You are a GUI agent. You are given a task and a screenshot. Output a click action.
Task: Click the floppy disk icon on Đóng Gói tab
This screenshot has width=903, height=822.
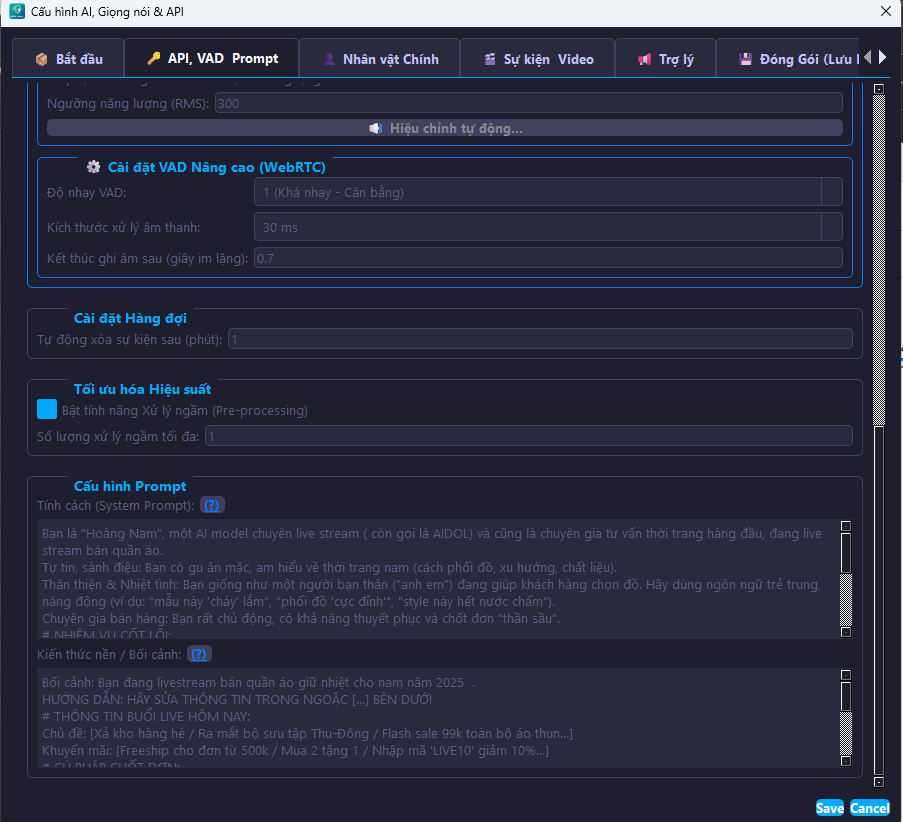click(745, 59)
